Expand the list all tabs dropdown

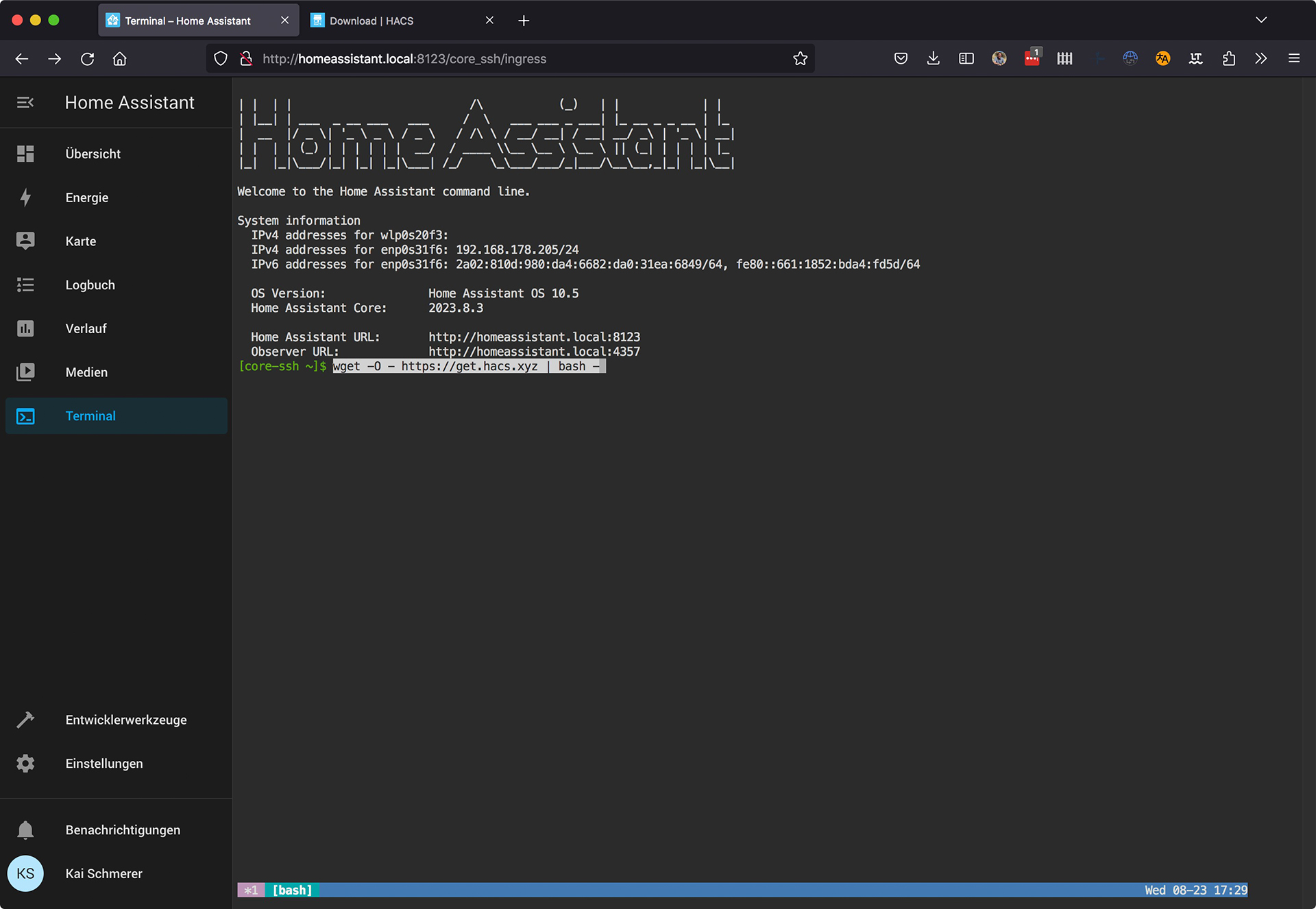[1260, 21]
